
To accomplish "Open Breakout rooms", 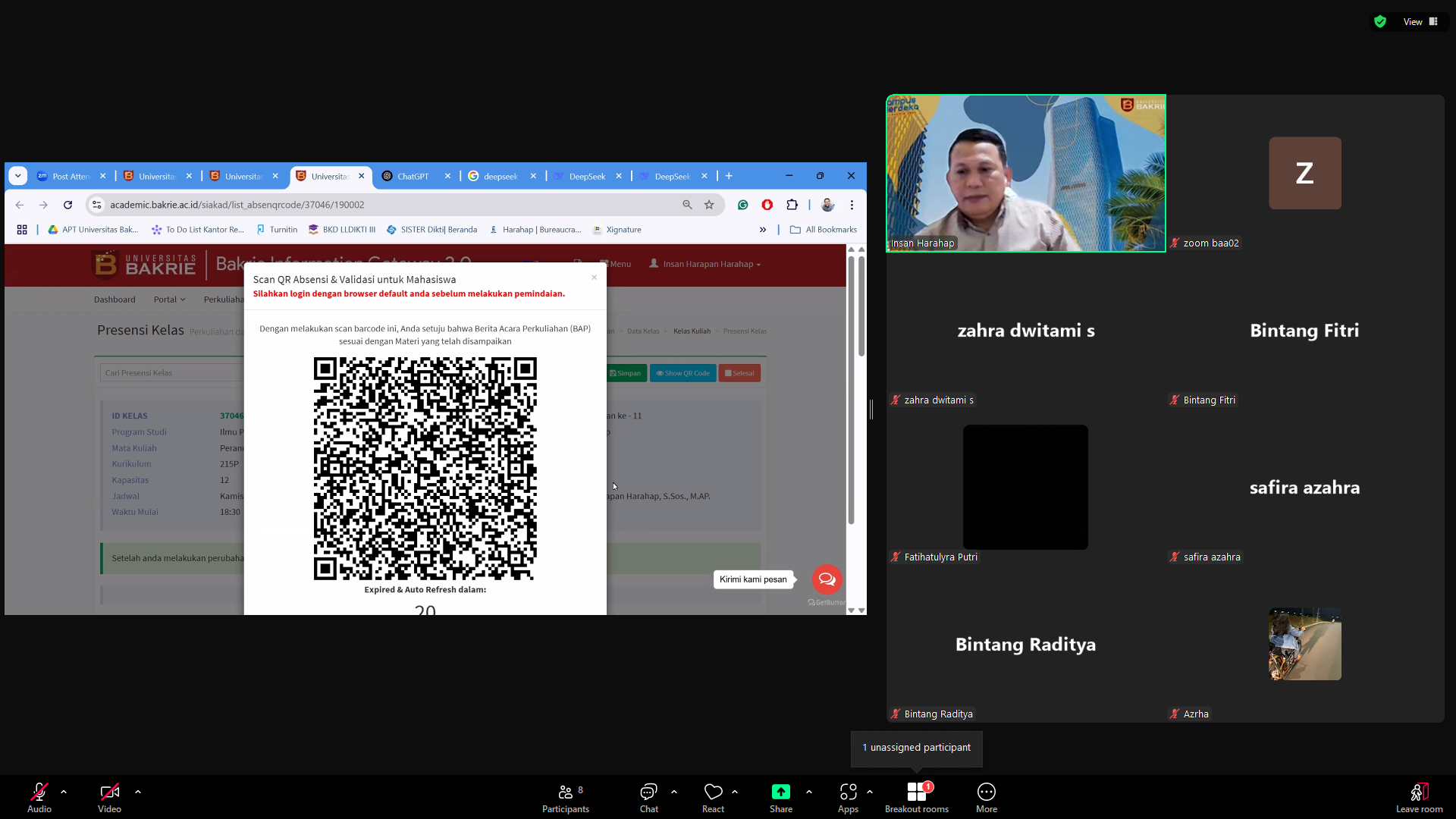I will (917, 797).
